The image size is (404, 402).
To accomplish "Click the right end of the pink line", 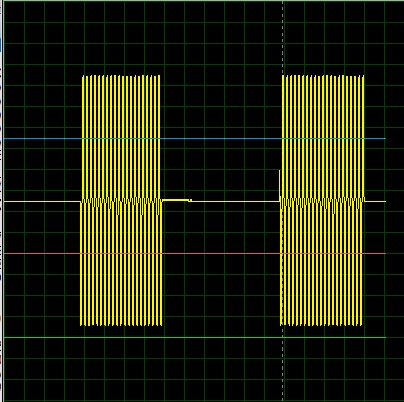I will [x=384, y=253].
